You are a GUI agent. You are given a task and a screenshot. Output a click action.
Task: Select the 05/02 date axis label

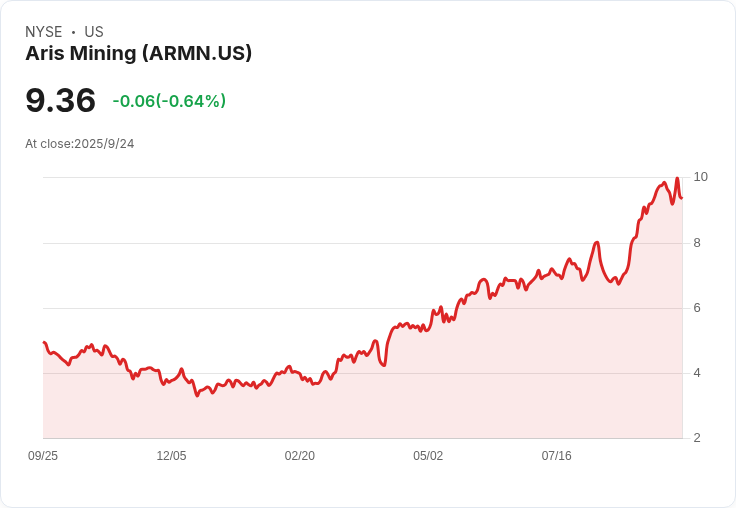(428, 455)
